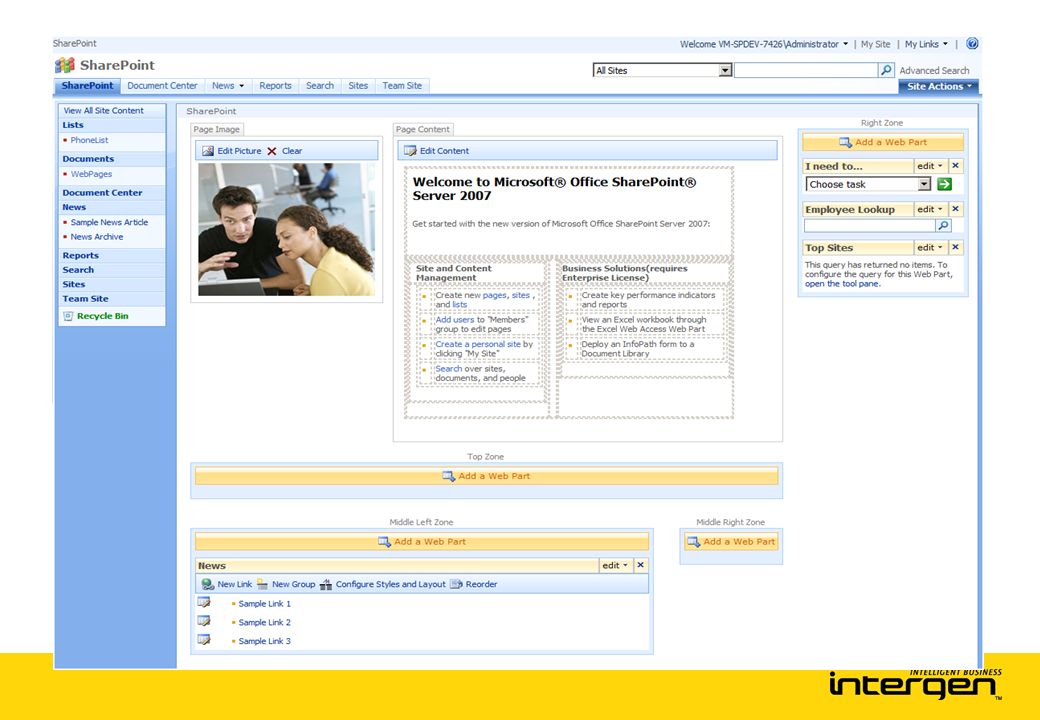The height and width of the screenshot is (720, 1040).
Task: Click Add a Web Part in Right Zone
Action: (x=882, y=142)
